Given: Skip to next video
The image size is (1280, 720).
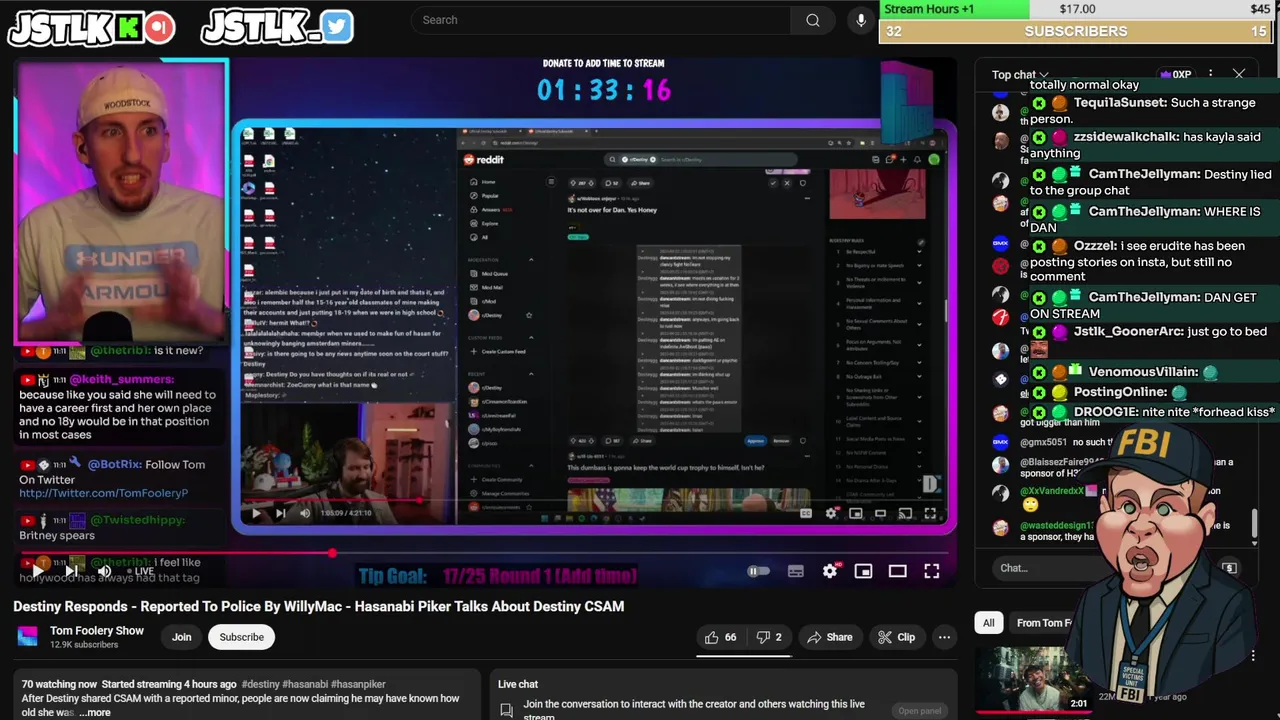Looking at the screenshot, I should coord(71,571).
